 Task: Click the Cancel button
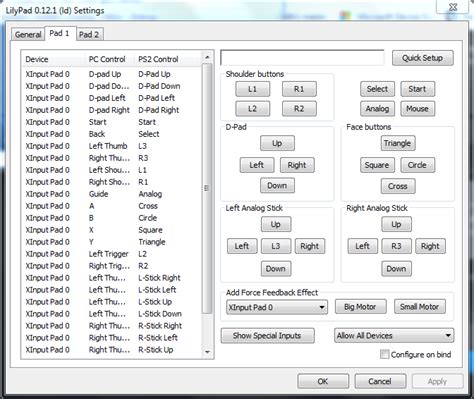[380, 381]
